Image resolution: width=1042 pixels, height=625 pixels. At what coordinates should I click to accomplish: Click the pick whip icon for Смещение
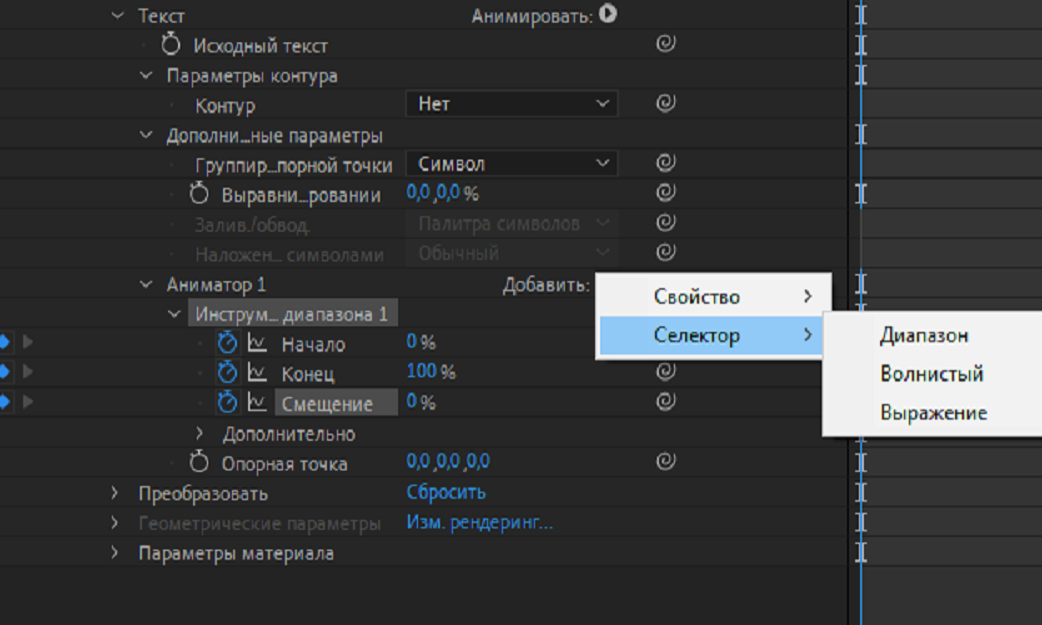coord(665,402)
